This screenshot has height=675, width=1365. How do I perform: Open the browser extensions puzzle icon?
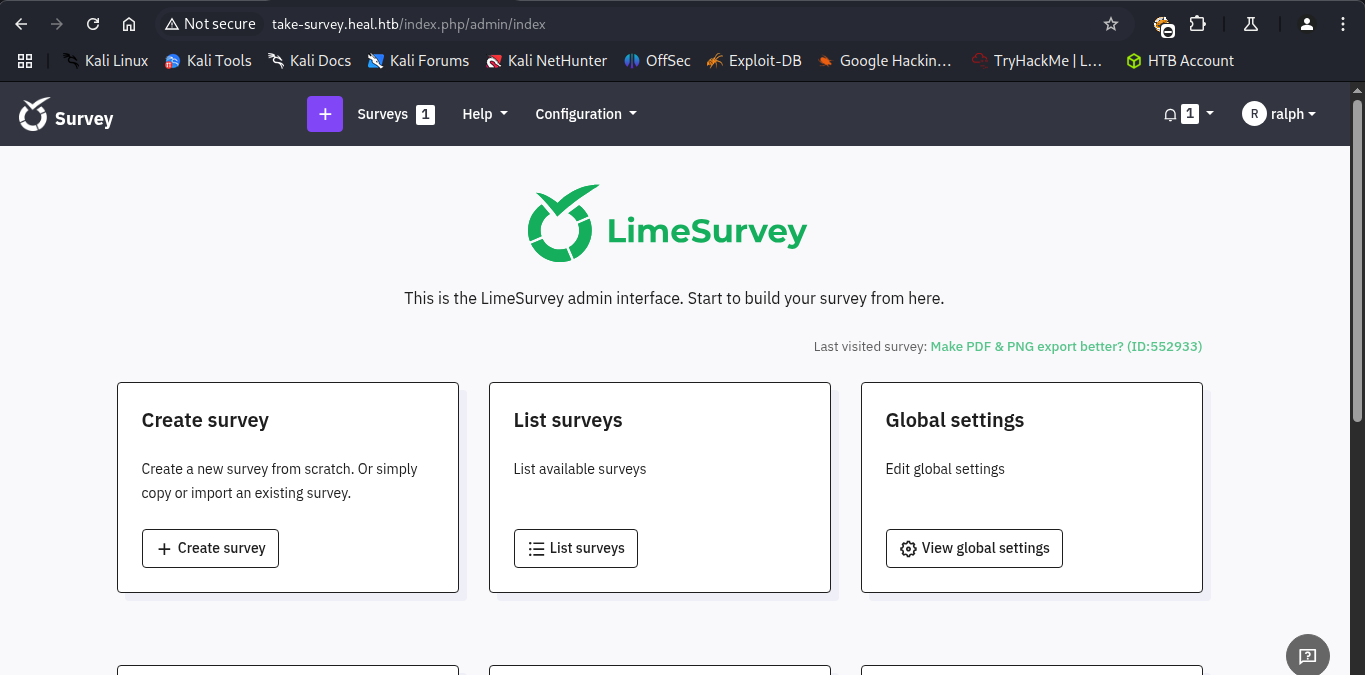[x=1197, y=24]
